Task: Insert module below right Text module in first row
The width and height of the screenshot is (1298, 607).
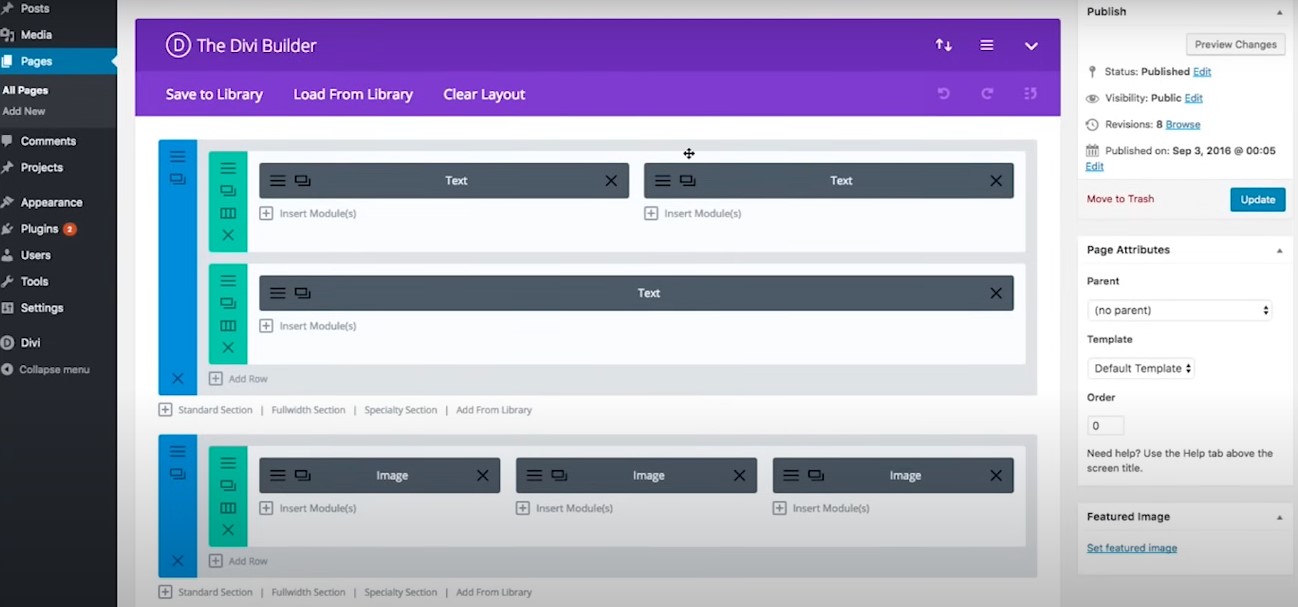Action: point(693,213)
